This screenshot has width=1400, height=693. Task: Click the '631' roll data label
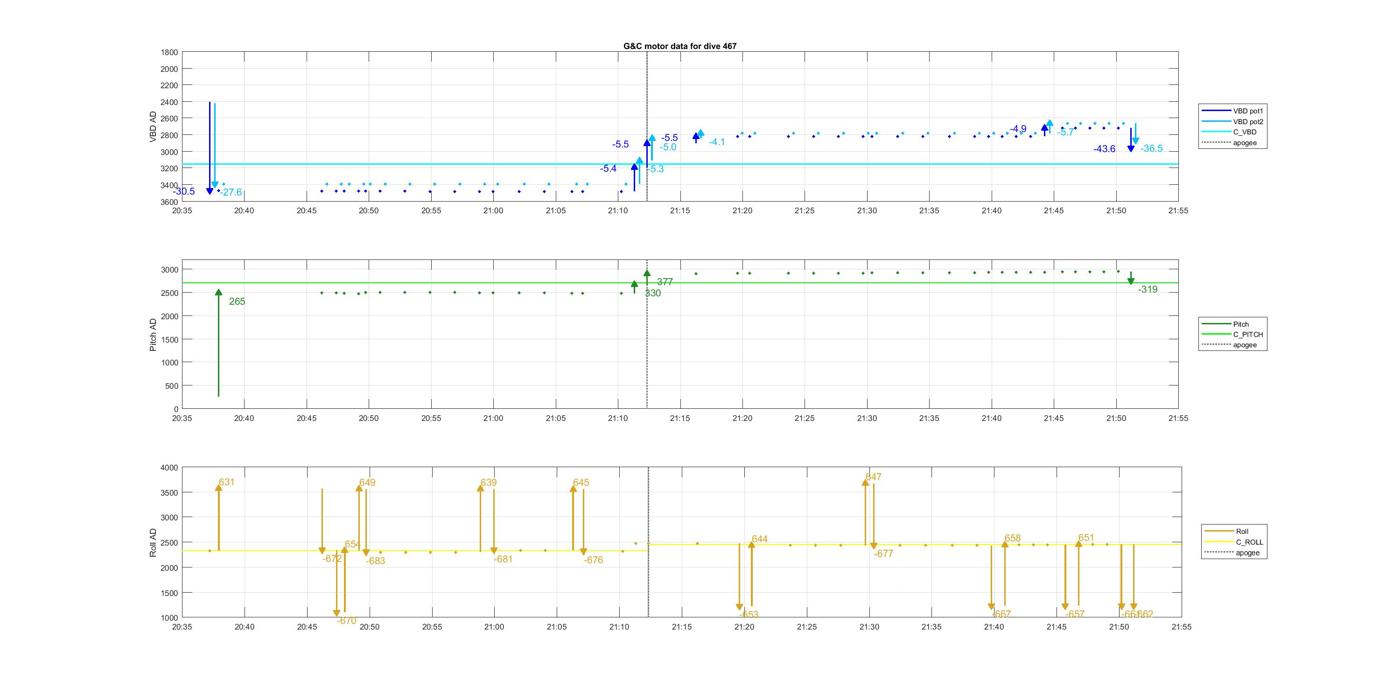[227, 482]
